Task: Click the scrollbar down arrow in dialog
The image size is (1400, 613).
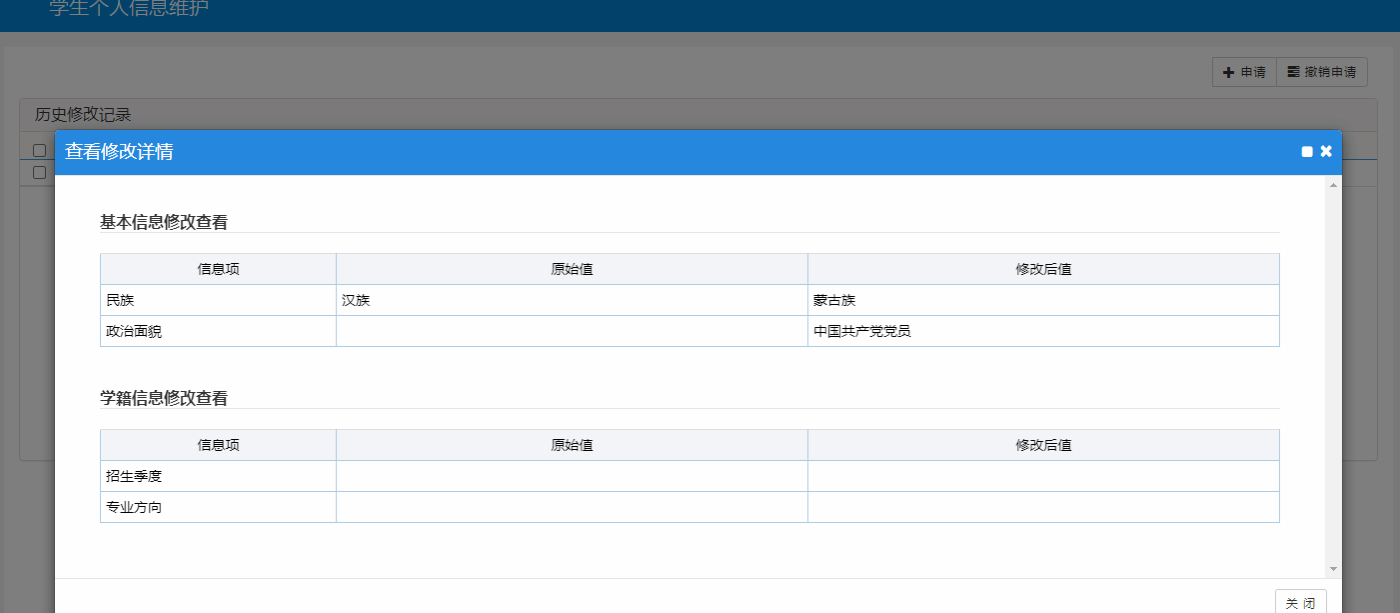Action: coord(1333,569)
